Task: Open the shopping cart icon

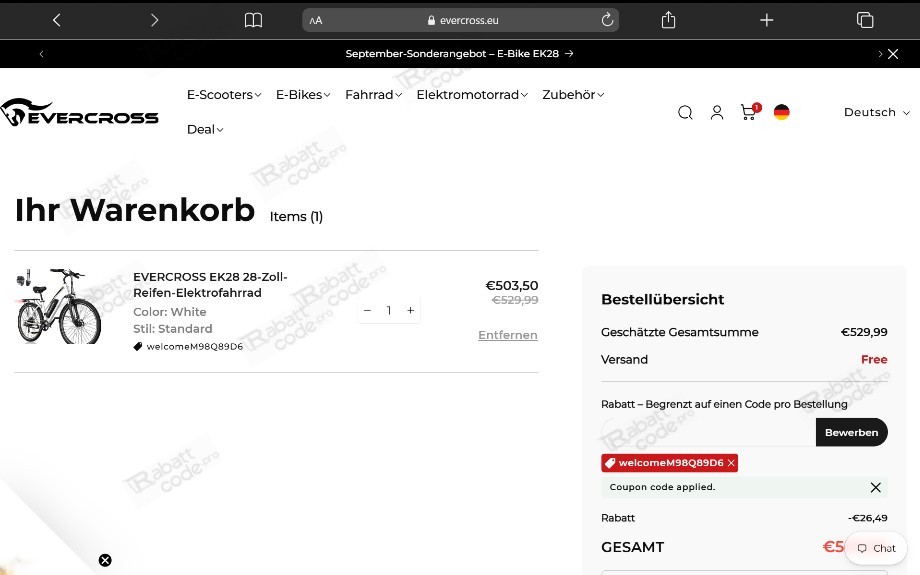Action: pos(749,111)
